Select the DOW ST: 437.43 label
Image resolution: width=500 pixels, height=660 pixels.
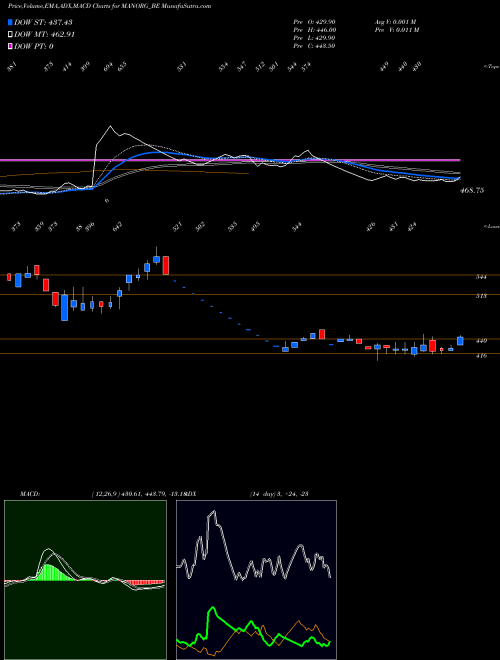(x=43, y=22)
